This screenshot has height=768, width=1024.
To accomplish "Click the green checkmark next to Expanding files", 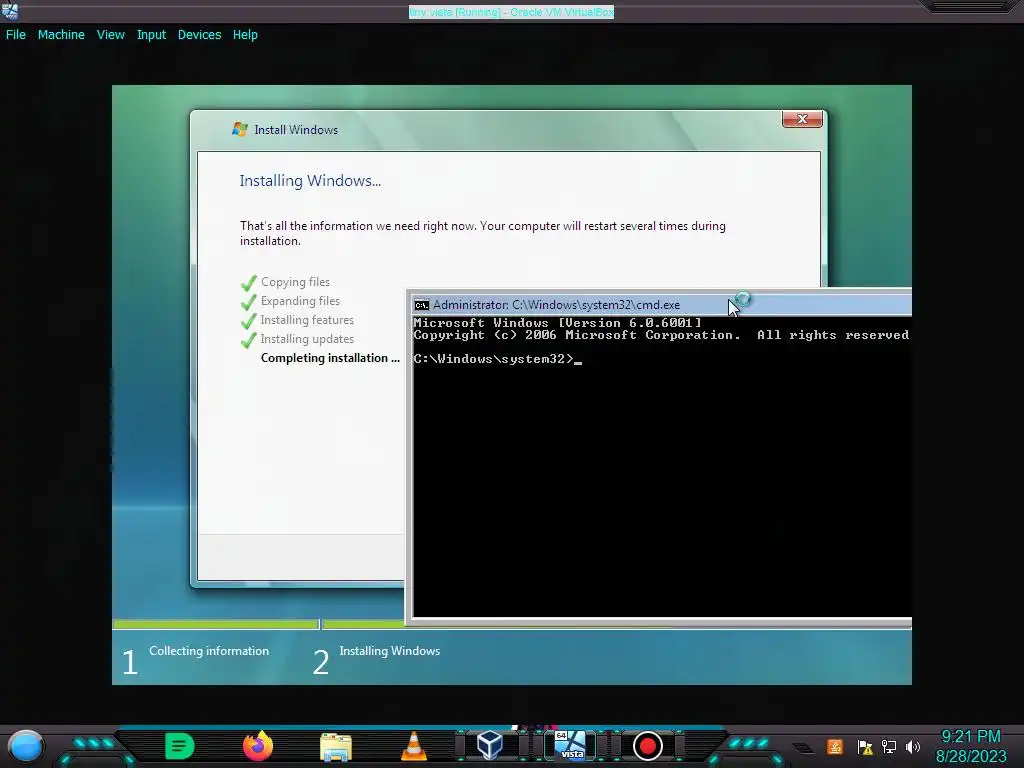I will 249,302.
